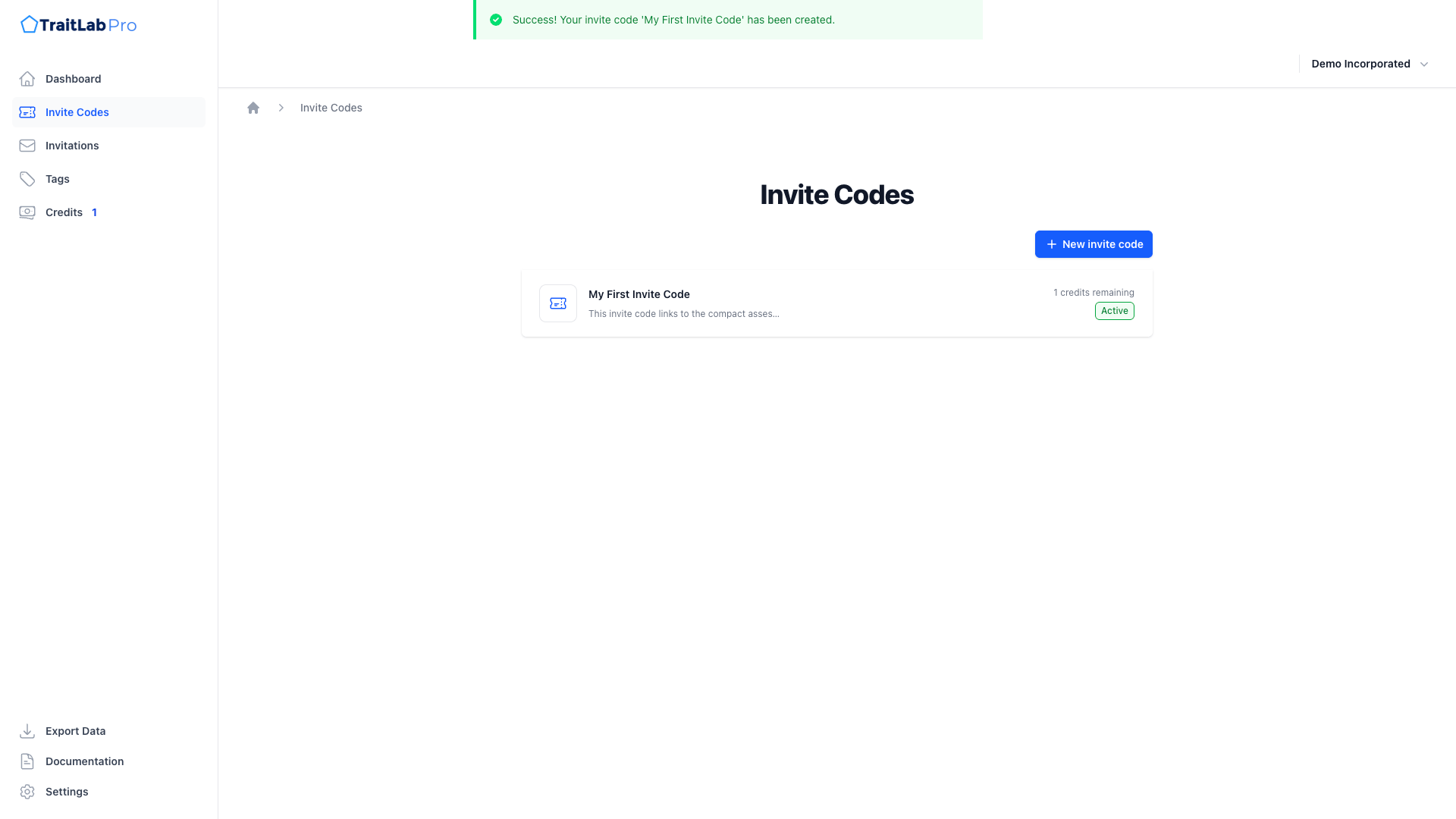
Task: Click the Documentation file icon
Action: [x=27, y=761]
